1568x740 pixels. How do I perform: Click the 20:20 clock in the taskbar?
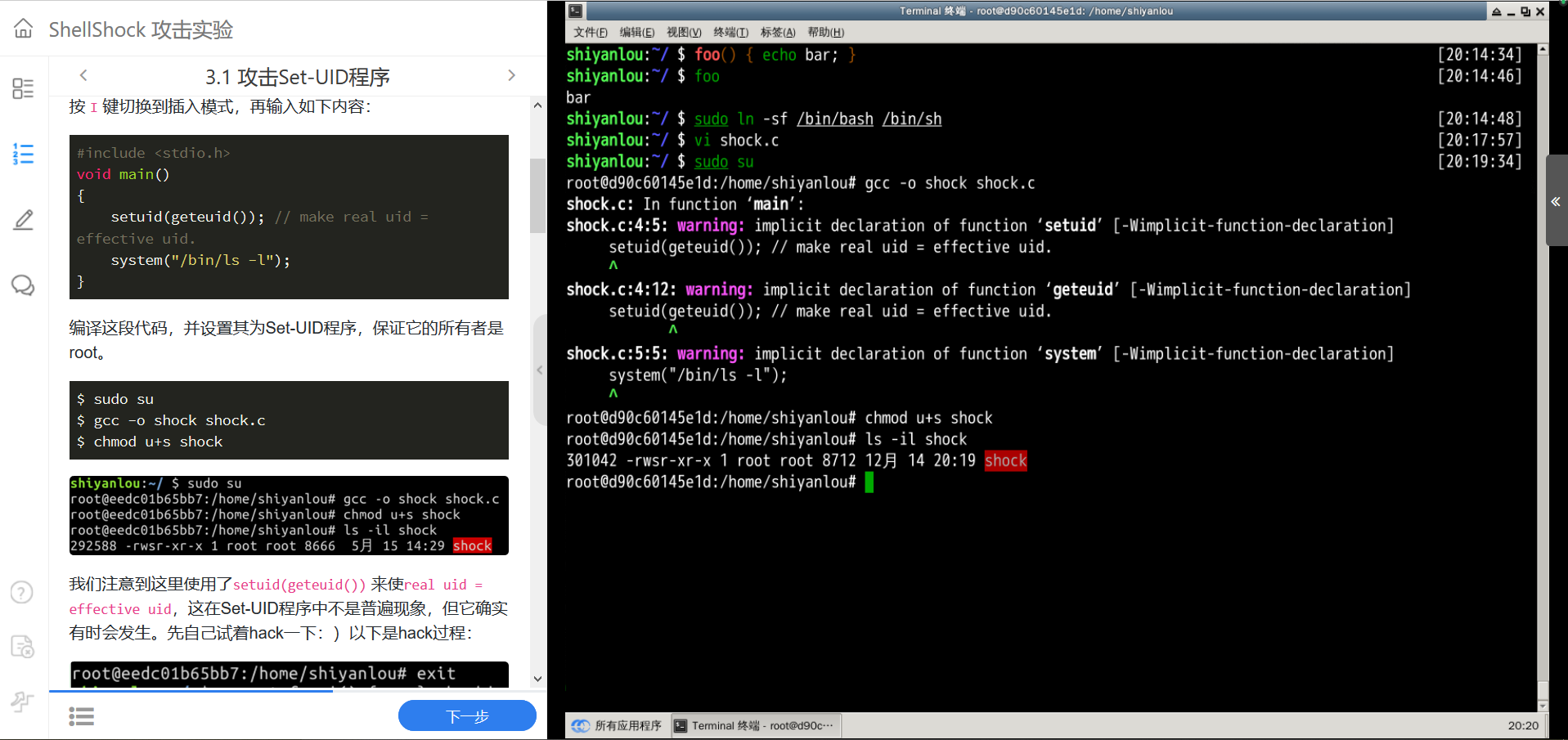click(1523, 725)
